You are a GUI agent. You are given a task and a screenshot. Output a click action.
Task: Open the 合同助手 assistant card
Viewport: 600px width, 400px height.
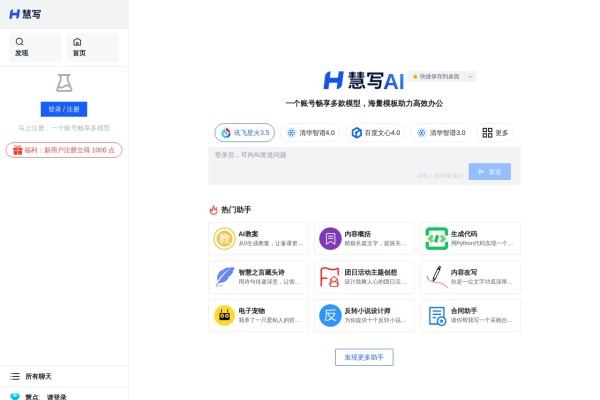(470, 315)
